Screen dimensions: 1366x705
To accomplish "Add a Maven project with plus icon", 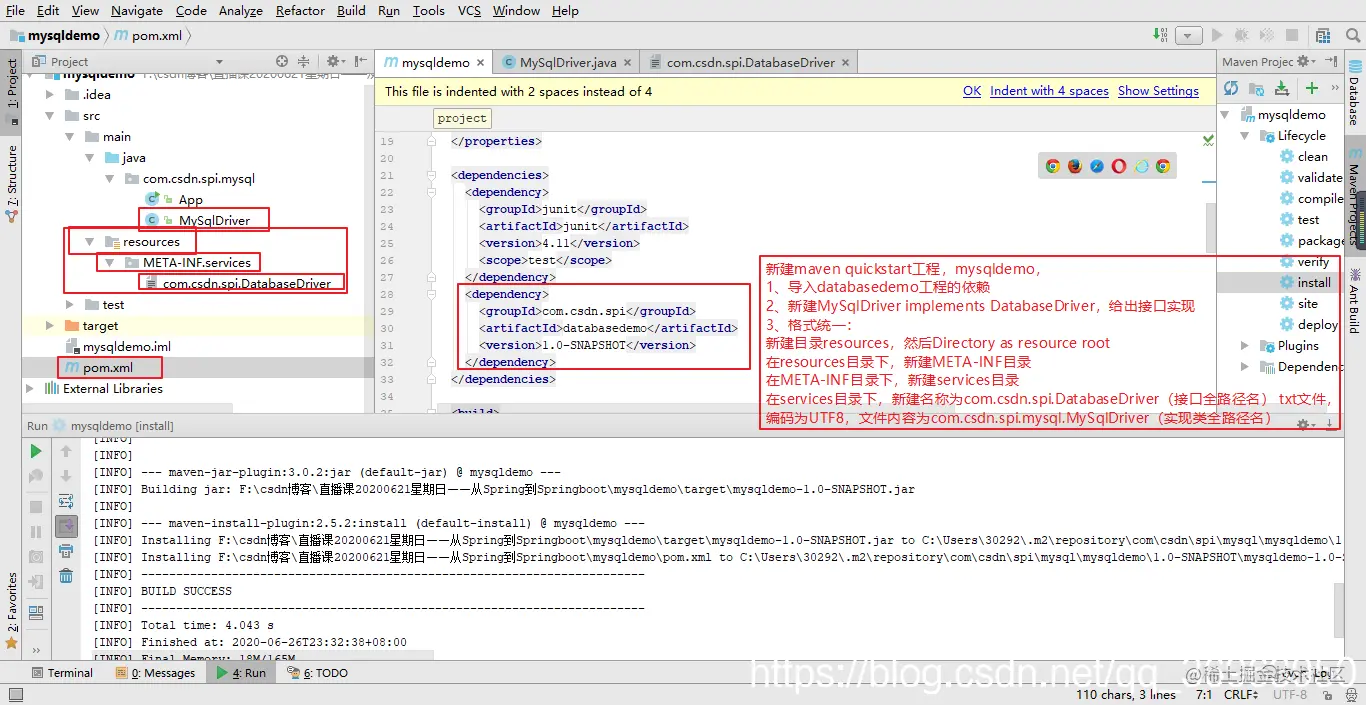I will click(1312, 89).
